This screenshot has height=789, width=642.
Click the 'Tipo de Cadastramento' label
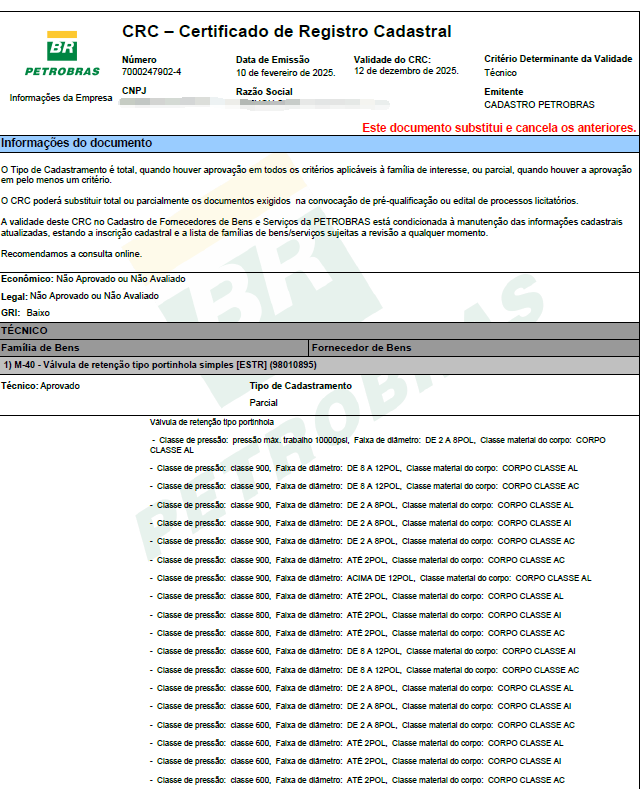tap(300, 386)
